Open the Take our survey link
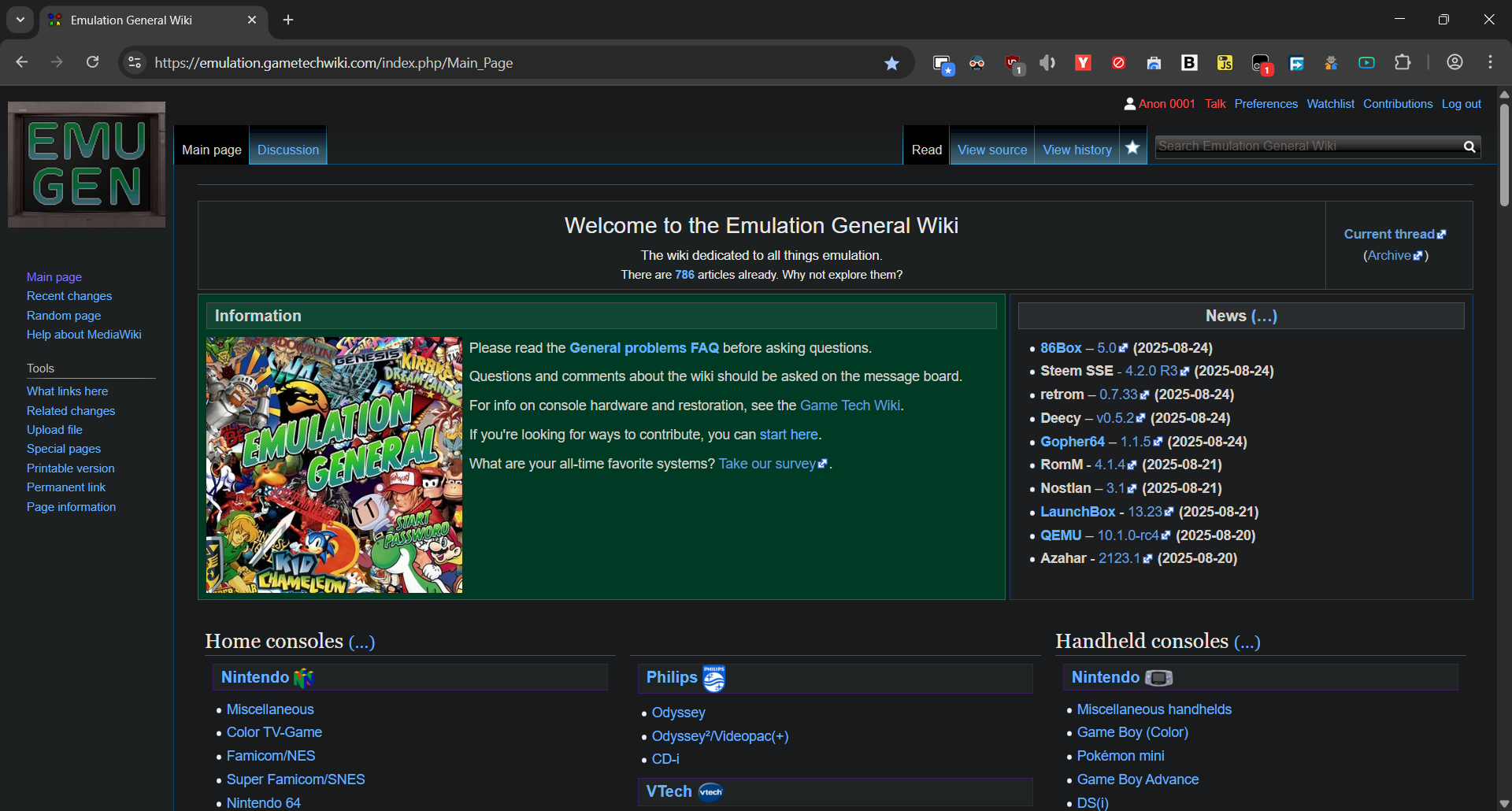This screenshot has width=1512, height=811. [x=773, y=464]
